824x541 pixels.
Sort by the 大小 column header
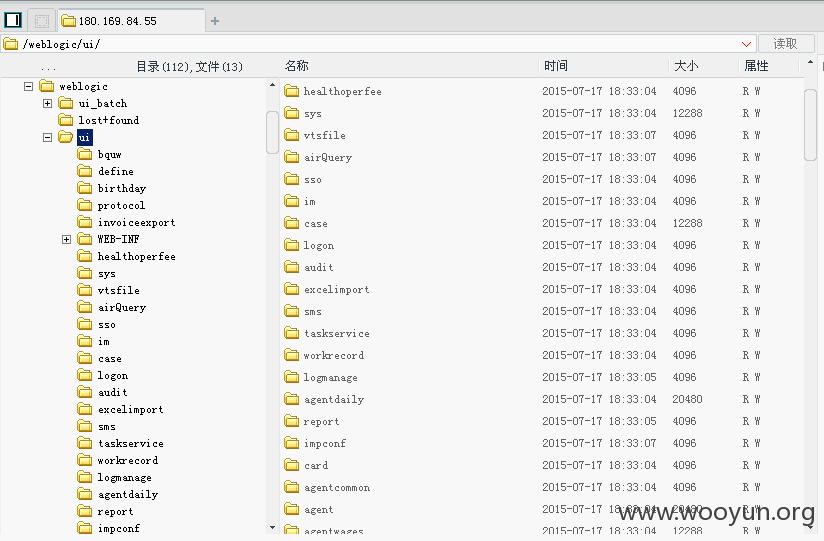click(x=686, y=66)
